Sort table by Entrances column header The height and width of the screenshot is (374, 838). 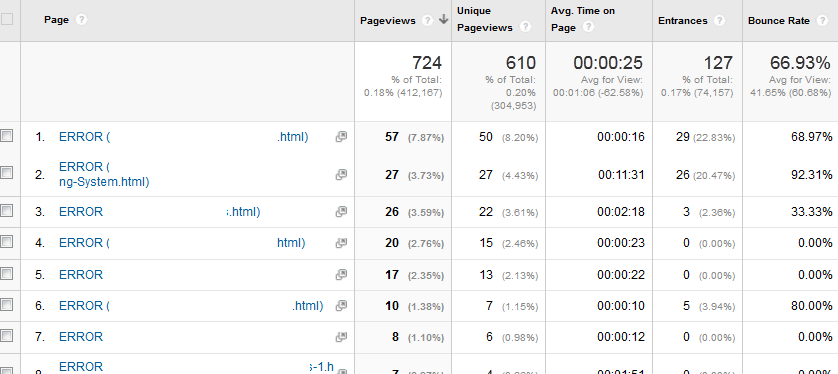[x=682, y=21]
